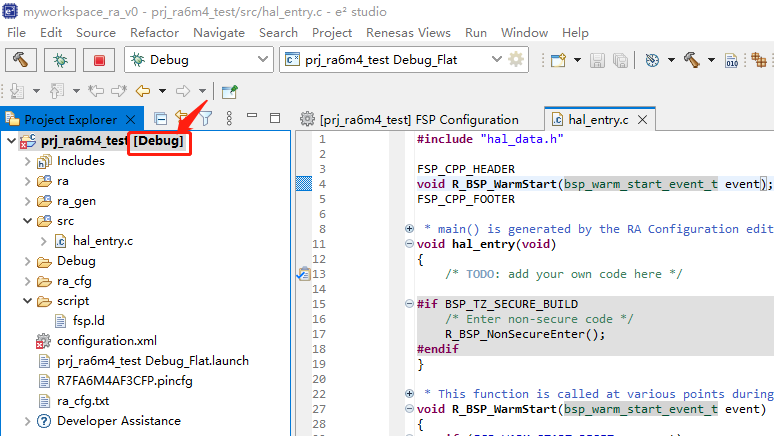Click the red Stop launch button

pos(99,60)
